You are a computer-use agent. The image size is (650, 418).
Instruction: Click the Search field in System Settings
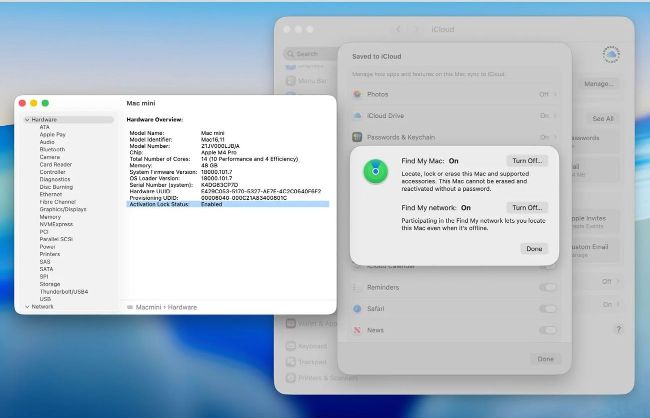point(311,54)
